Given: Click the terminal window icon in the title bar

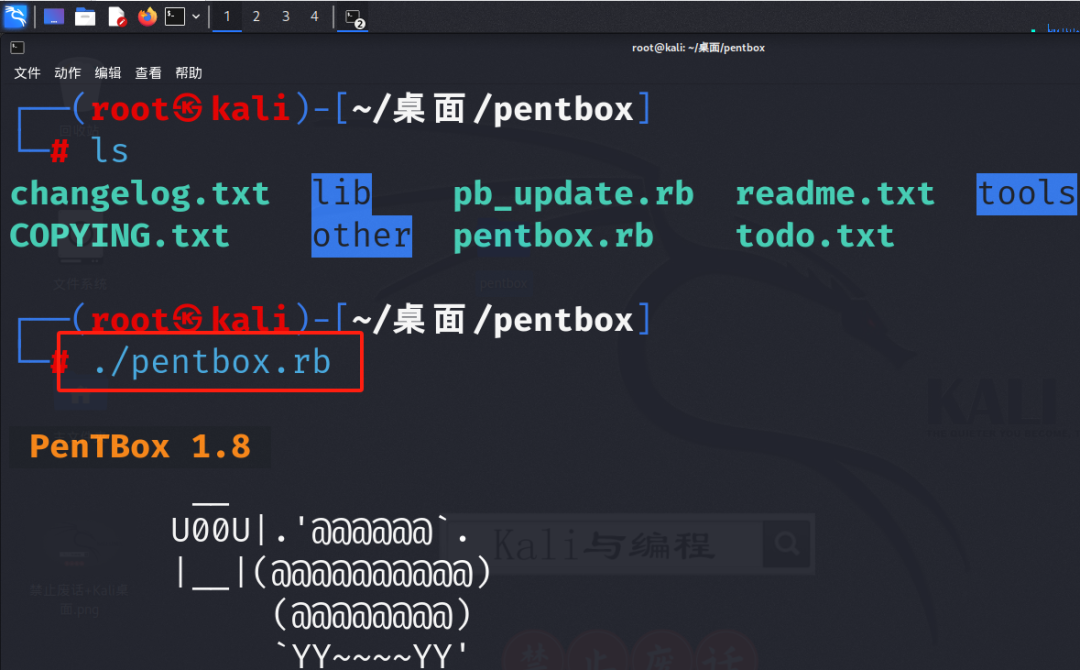Looking at the screenshot, I should pos(17,48).
